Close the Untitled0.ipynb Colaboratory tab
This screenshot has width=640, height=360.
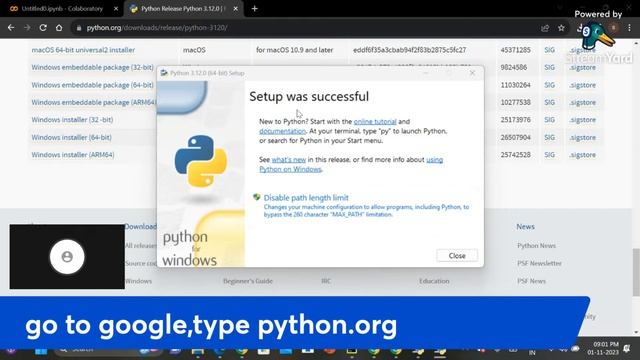pos(116,9)
